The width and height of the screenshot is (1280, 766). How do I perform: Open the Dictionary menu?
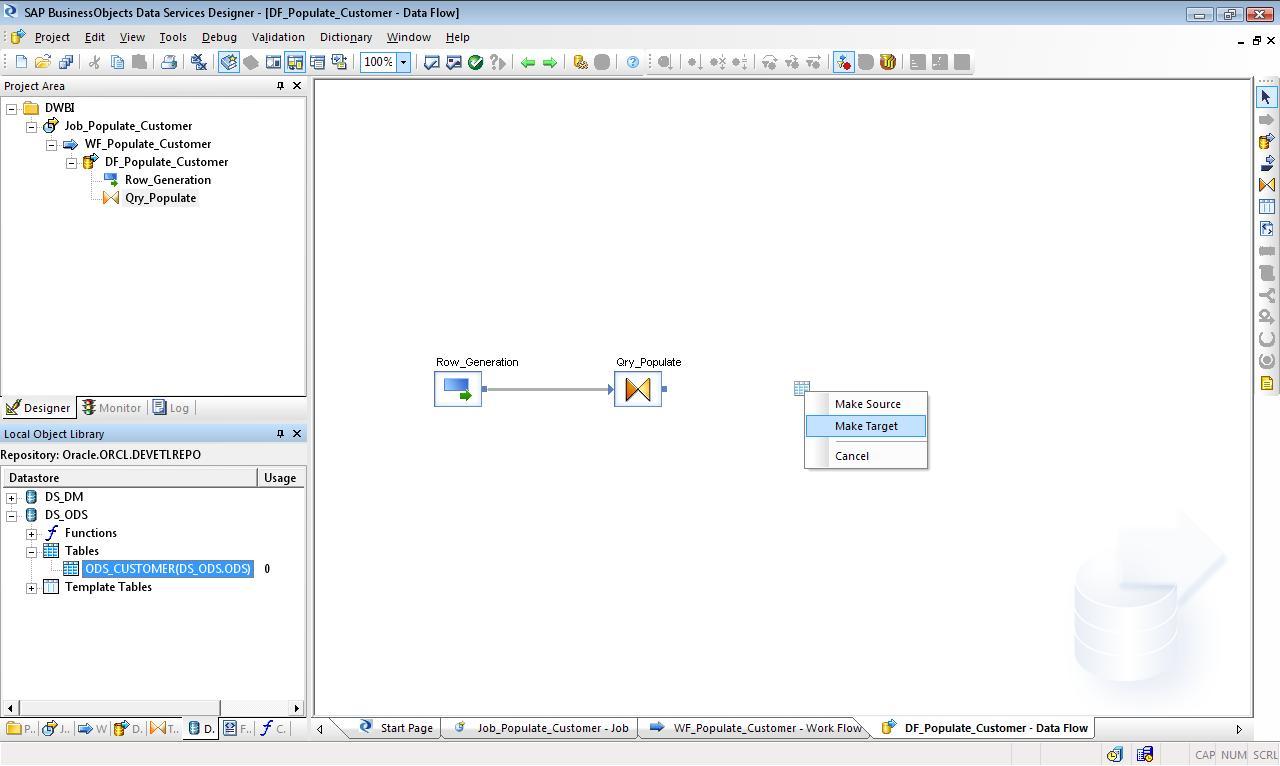coord(346,37)
